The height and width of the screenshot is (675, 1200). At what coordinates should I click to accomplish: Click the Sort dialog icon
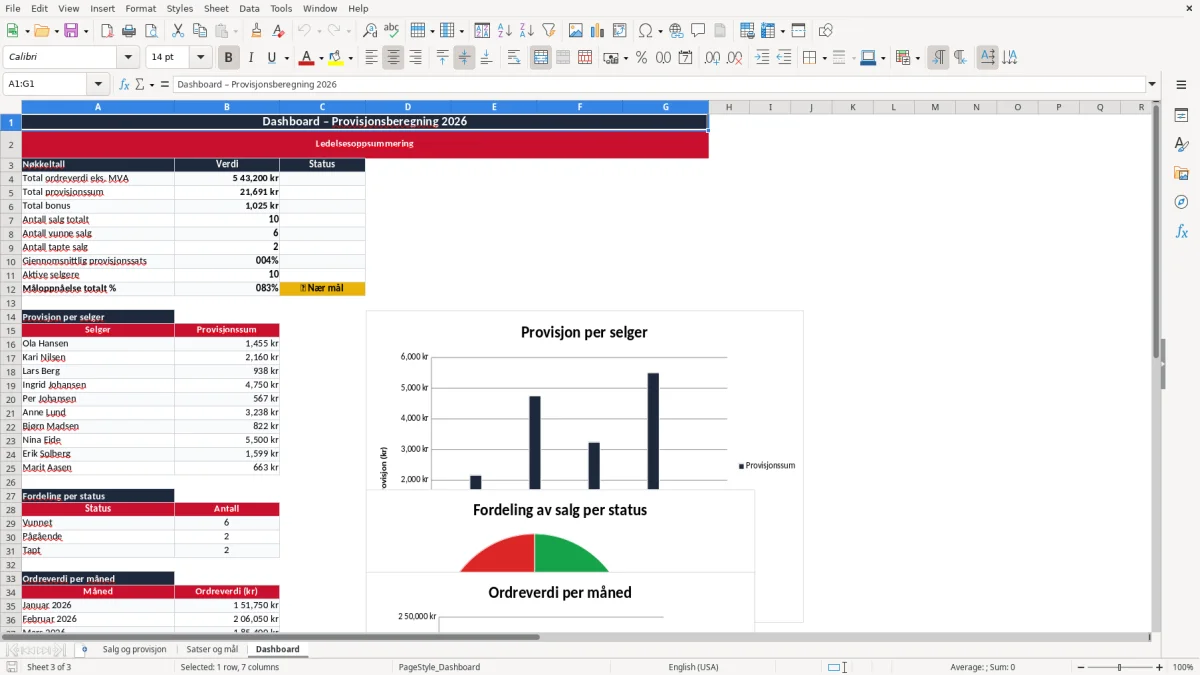pyautogui.click(x=482, y=31)
